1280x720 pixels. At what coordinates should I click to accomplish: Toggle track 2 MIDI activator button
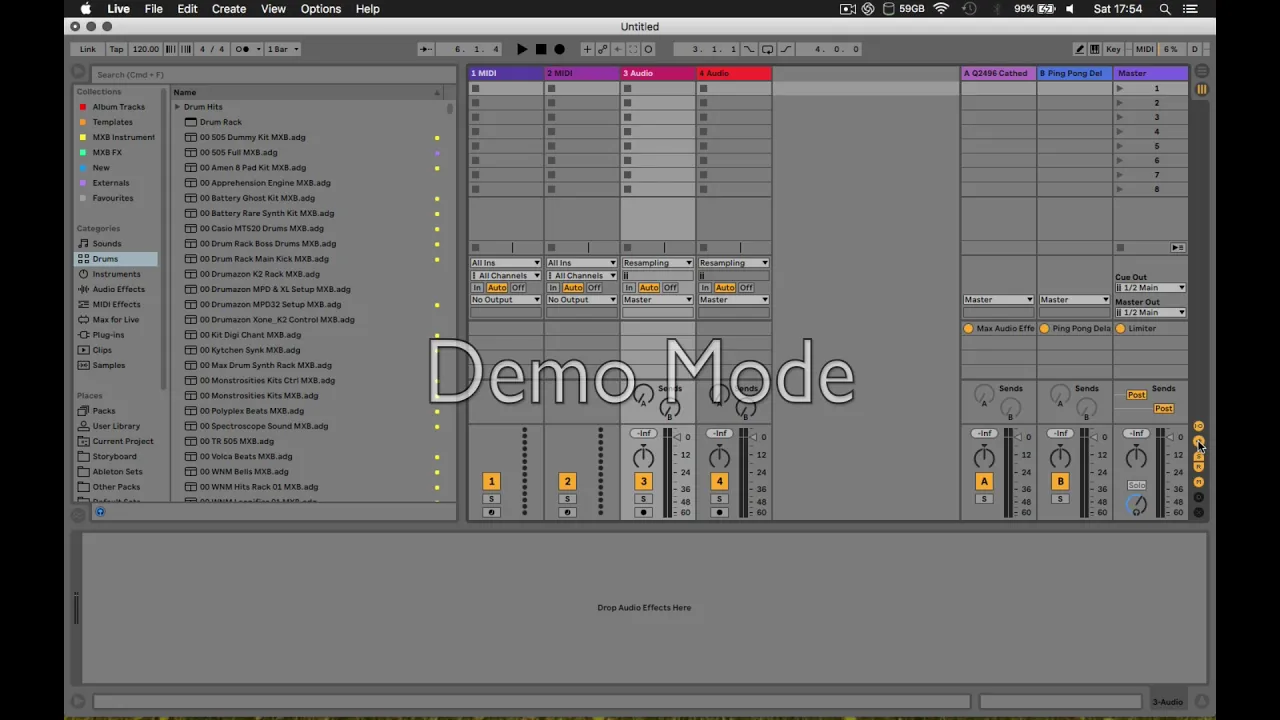click(567, 481)
